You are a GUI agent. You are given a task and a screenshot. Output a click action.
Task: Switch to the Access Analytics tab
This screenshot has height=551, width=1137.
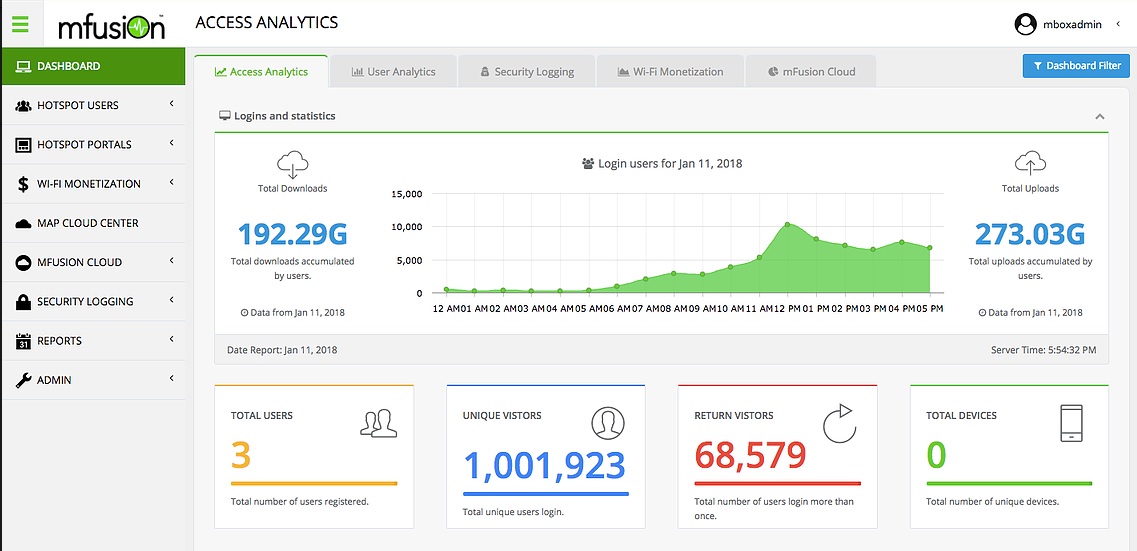click(261, 72)
